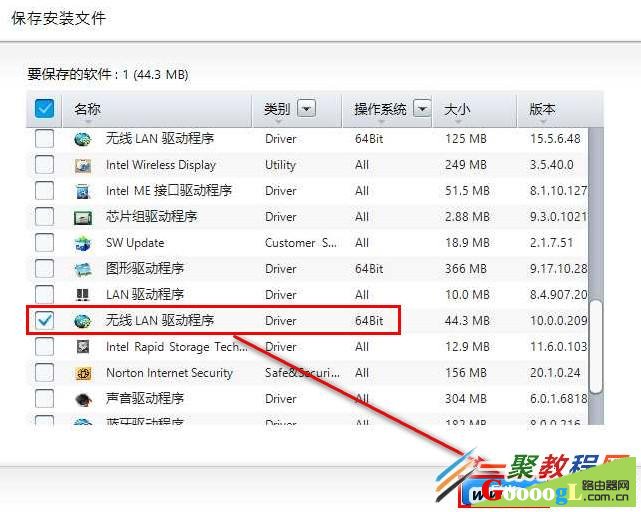Check the Norton Internet Security checkbox

(x=44, y=373)
